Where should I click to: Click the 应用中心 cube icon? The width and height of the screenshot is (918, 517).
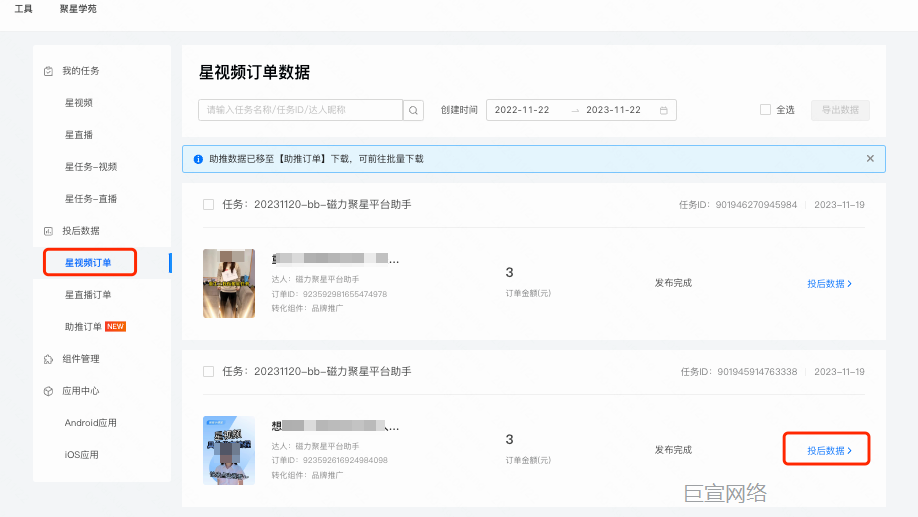[x=49, y=391]
